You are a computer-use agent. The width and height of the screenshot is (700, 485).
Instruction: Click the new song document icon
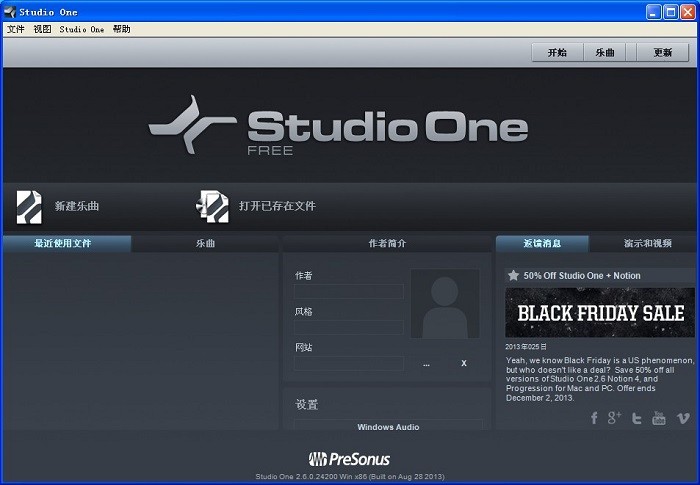[x=29, y=207]
